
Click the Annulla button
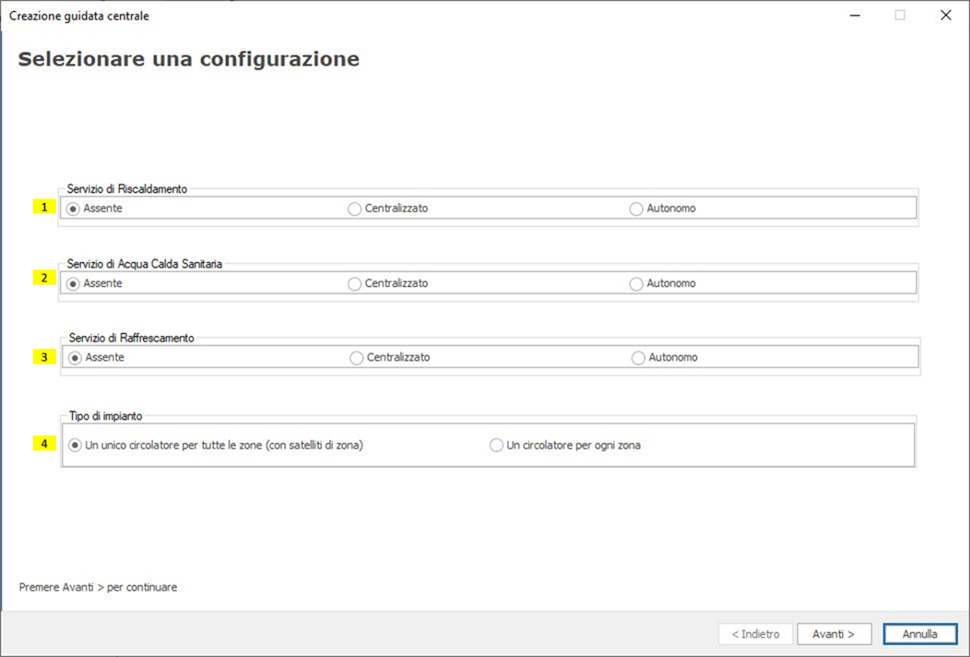point(920,634)
